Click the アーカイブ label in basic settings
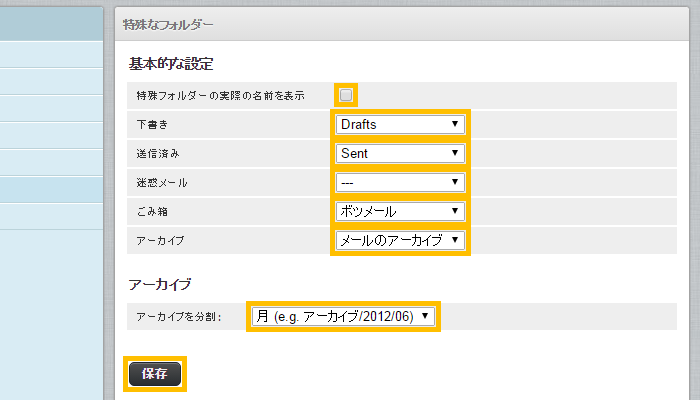Screen dimensions: 700x400 [160, 241]
